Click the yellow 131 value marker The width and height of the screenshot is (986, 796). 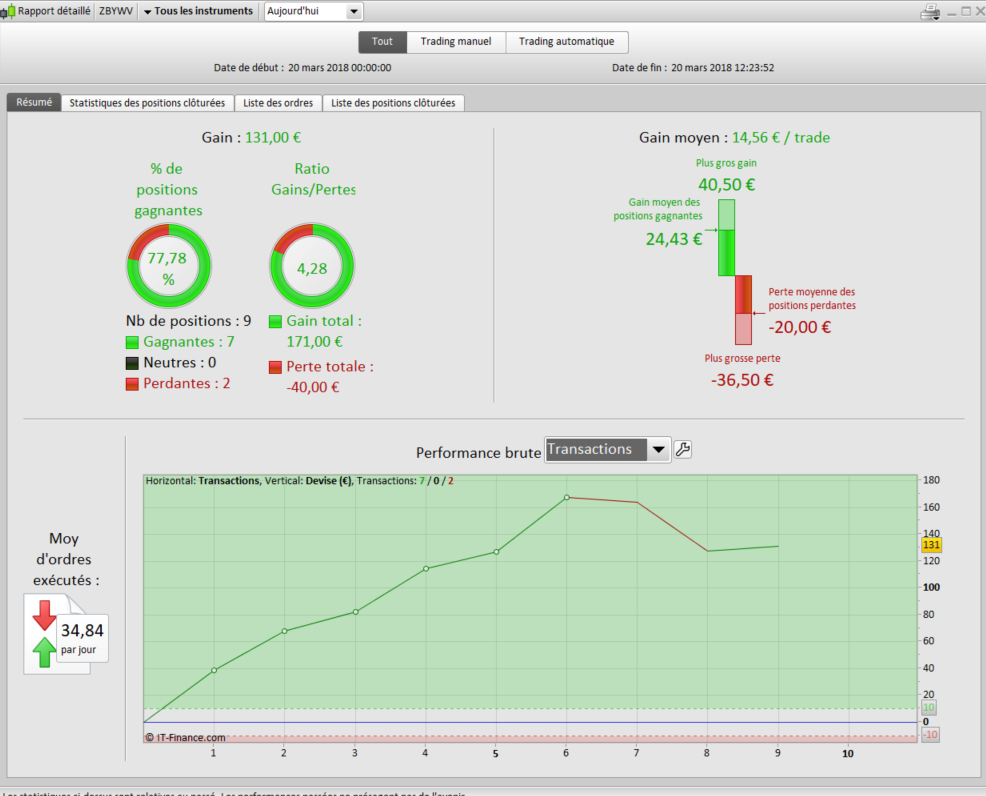tap(931, 545)
